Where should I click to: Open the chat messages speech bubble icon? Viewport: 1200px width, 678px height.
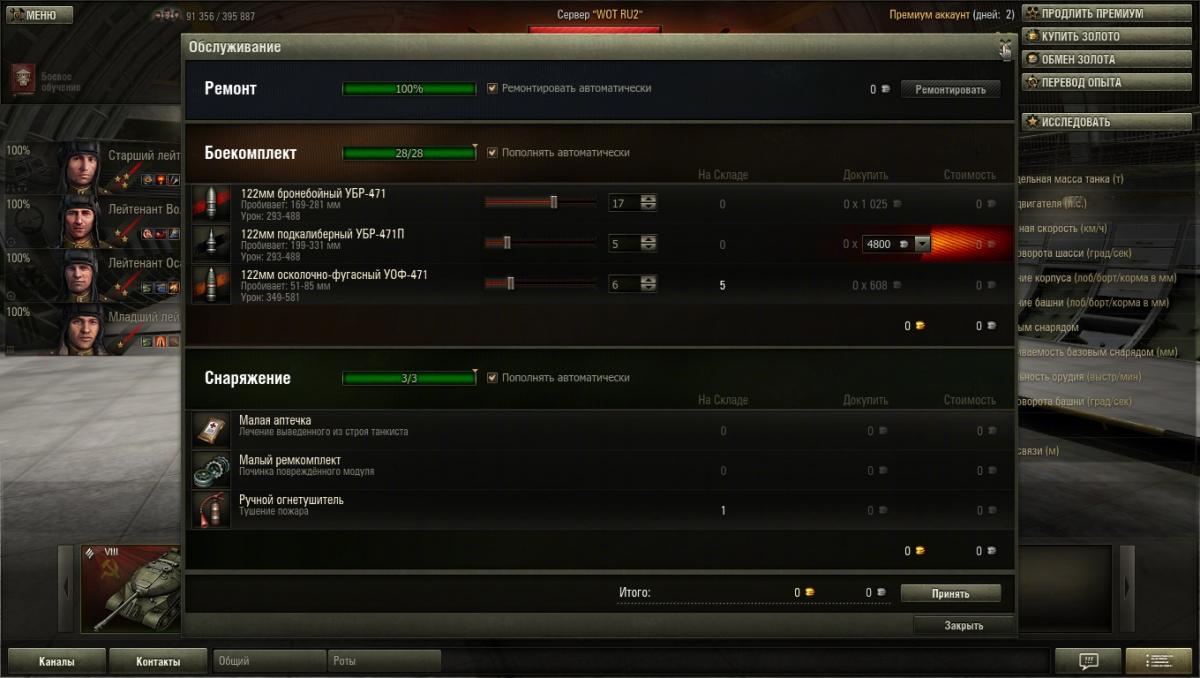1088,661
